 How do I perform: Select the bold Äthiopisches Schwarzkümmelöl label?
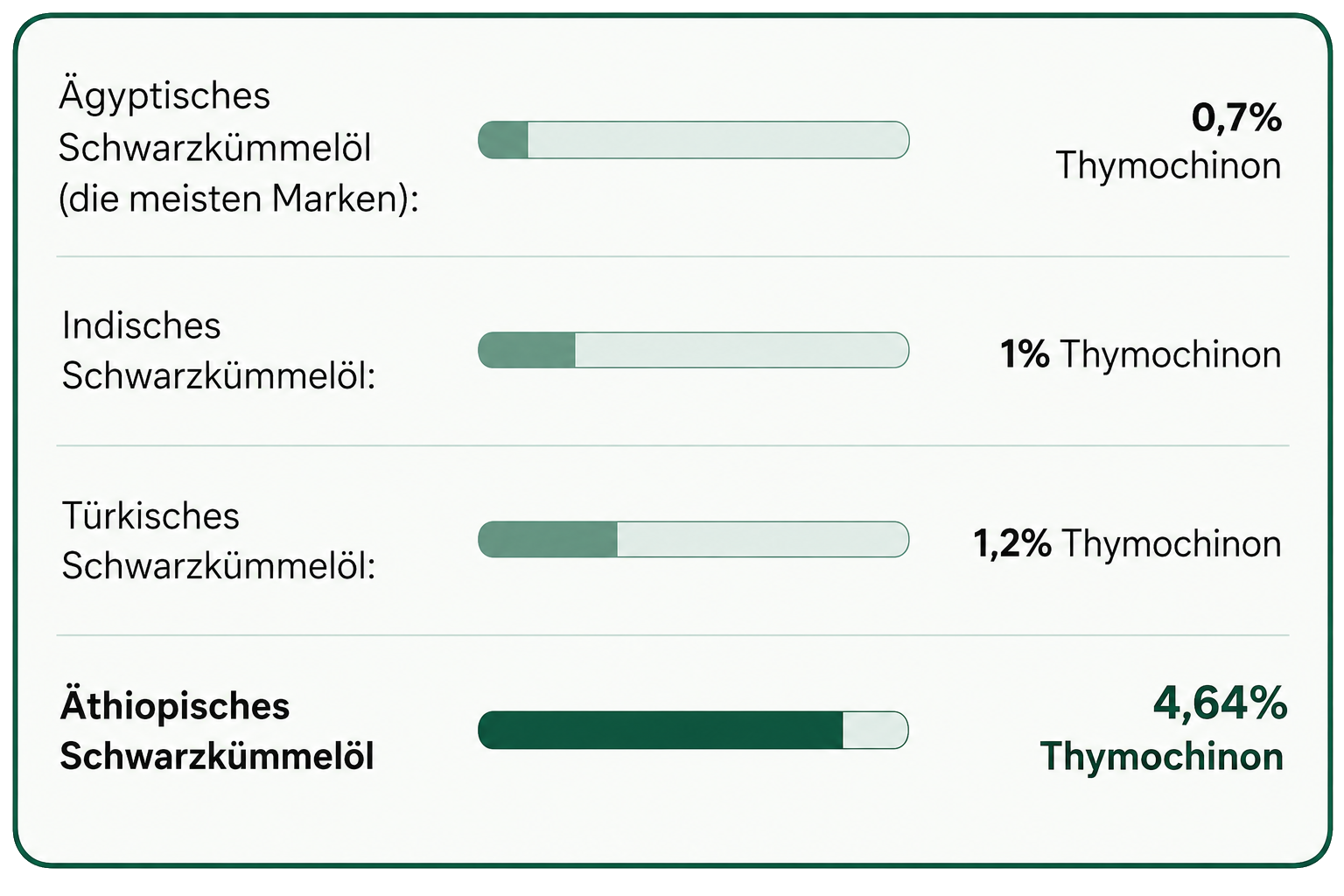217,731
